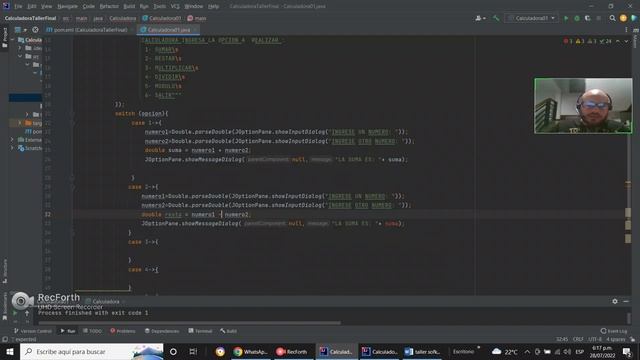Open Windows notification center
Image resolution: width=640 pixels, height=360 pixels.
pyautogui.click(x=627, y=351)
